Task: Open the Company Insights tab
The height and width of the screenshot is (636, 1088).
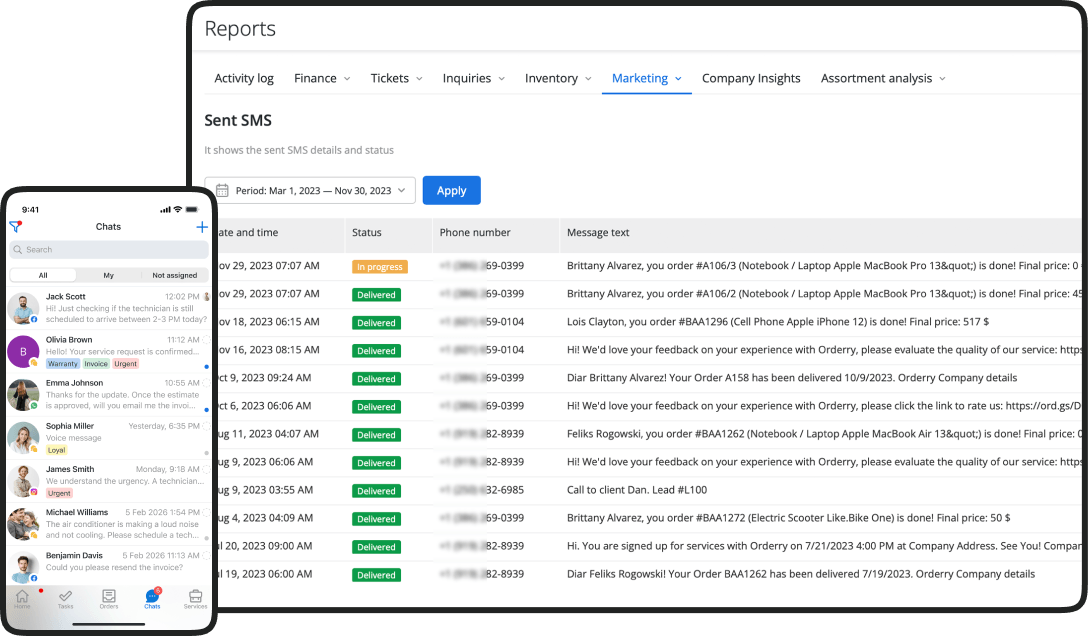Action: tap(750, 78)
